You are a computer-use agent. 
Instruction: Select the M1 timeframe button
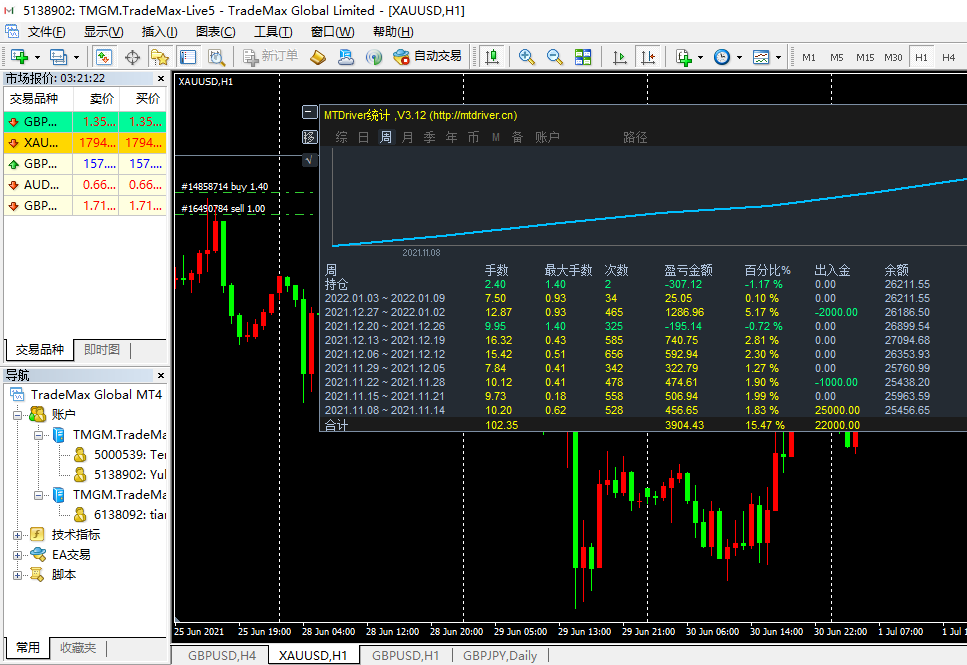point(809,57)
